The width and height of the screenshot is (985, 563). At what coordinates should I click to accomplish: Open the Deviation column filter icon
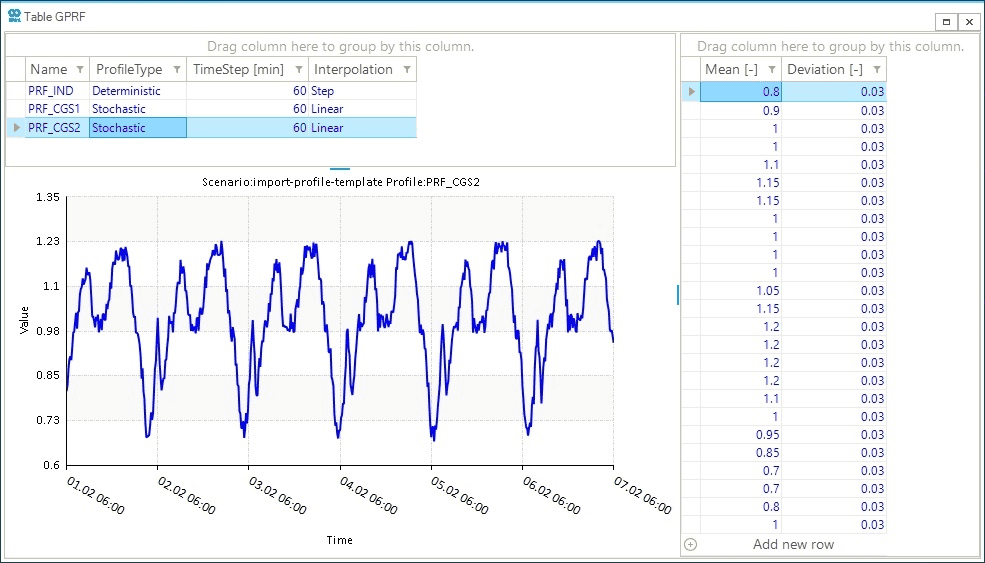[x=876, y=70]
